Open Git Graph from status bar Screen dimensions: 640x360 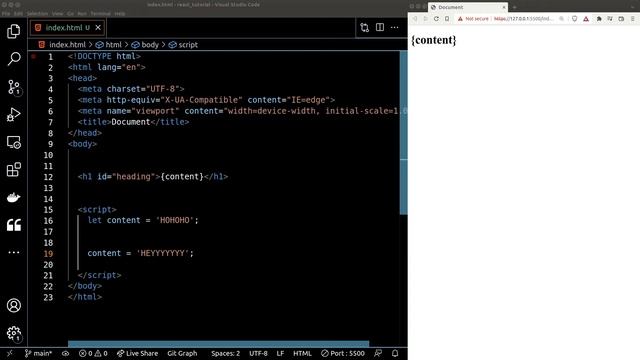pyautogui.click(x=182, y=353)
